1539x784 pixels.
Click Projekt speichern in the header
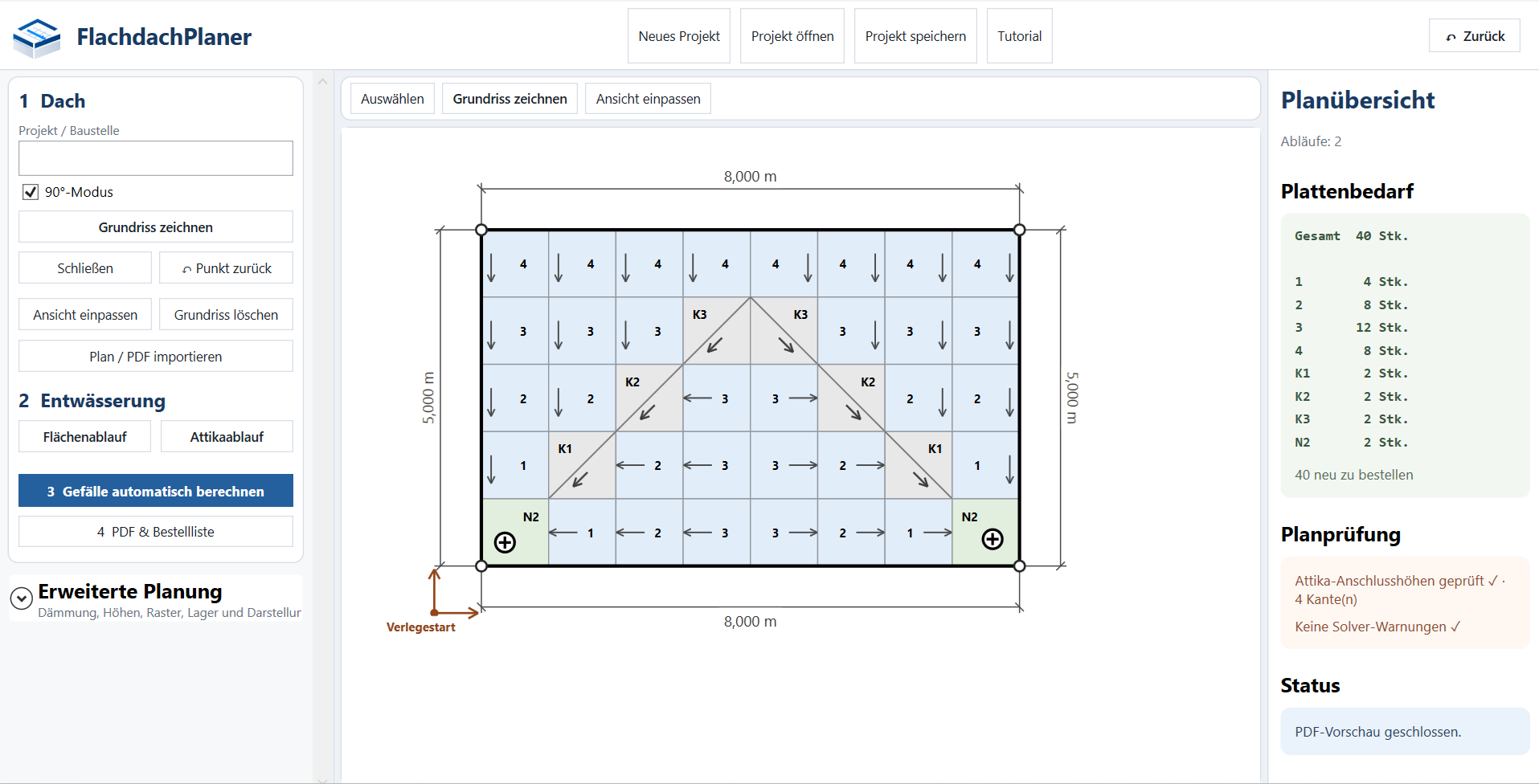click(915, 36)
